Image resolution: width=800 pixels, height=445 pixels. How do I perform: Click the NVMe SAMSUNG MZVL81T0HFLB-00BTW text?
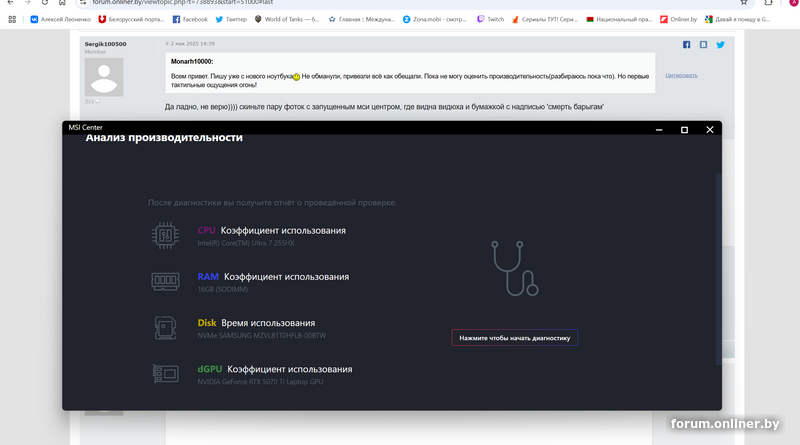262,336
